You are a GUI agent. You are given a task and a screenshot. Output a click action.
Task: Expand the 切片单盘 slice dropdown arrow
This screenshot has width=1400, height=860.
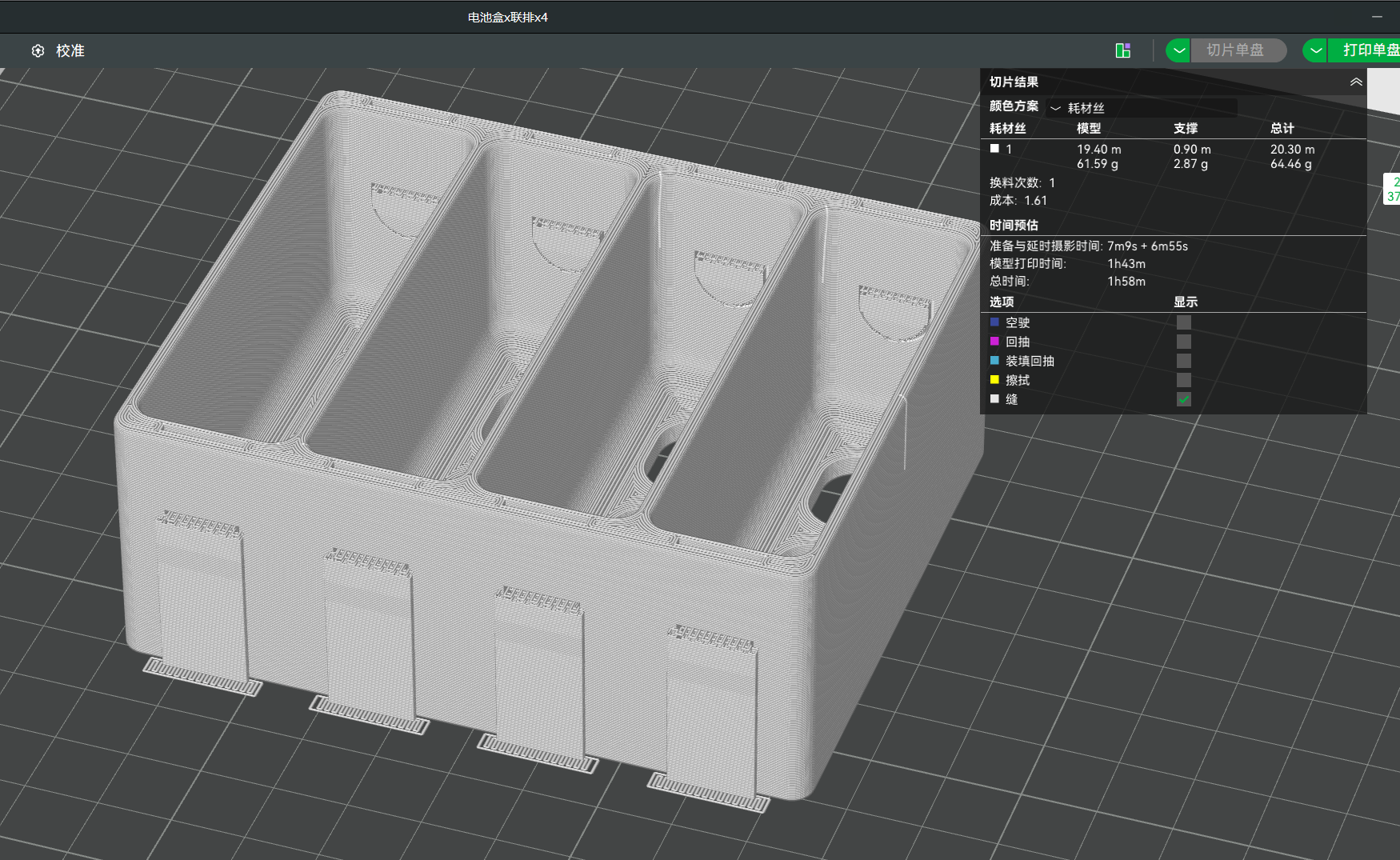[1178, 50]
